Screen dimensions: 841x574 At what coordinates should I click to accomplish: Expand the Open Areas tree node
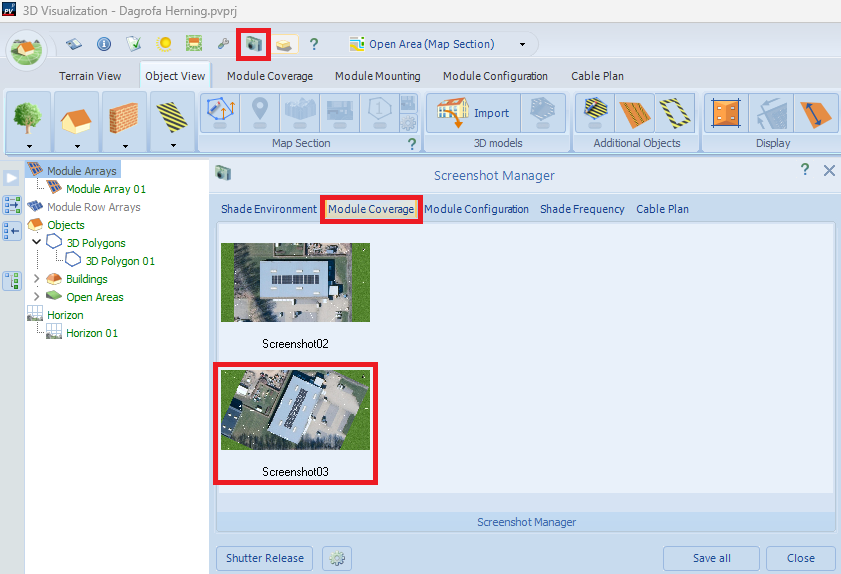click(38, 297)
